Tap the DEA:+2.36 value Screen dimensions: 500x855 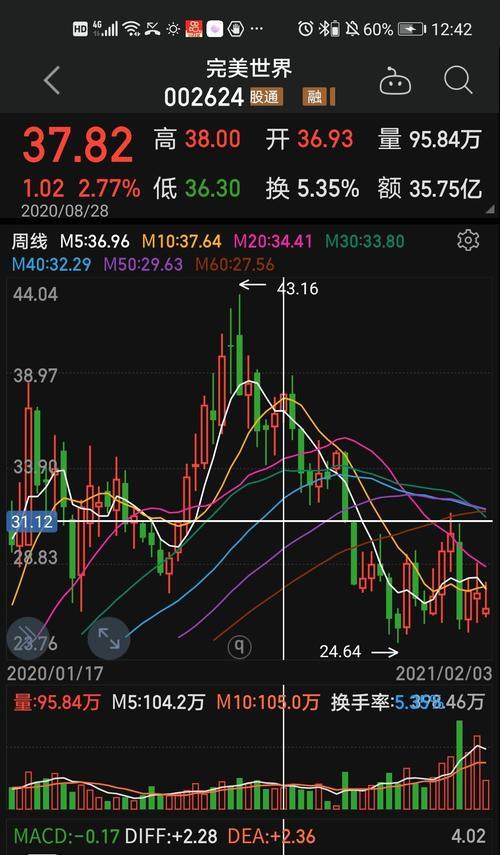(274, 836)
